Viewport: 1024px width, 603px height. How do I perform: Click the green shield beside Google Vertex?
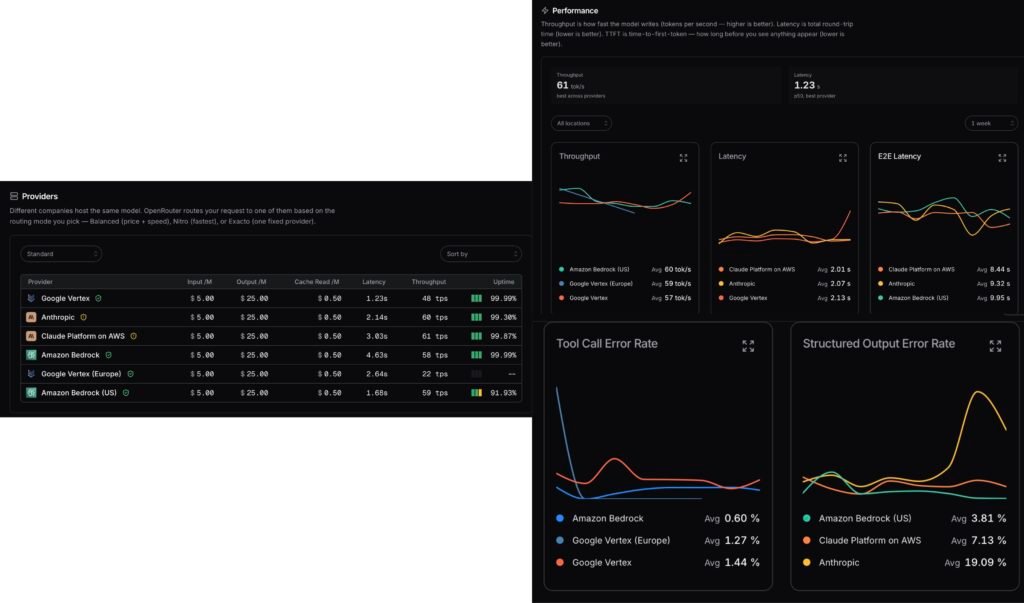click(98, 298)
